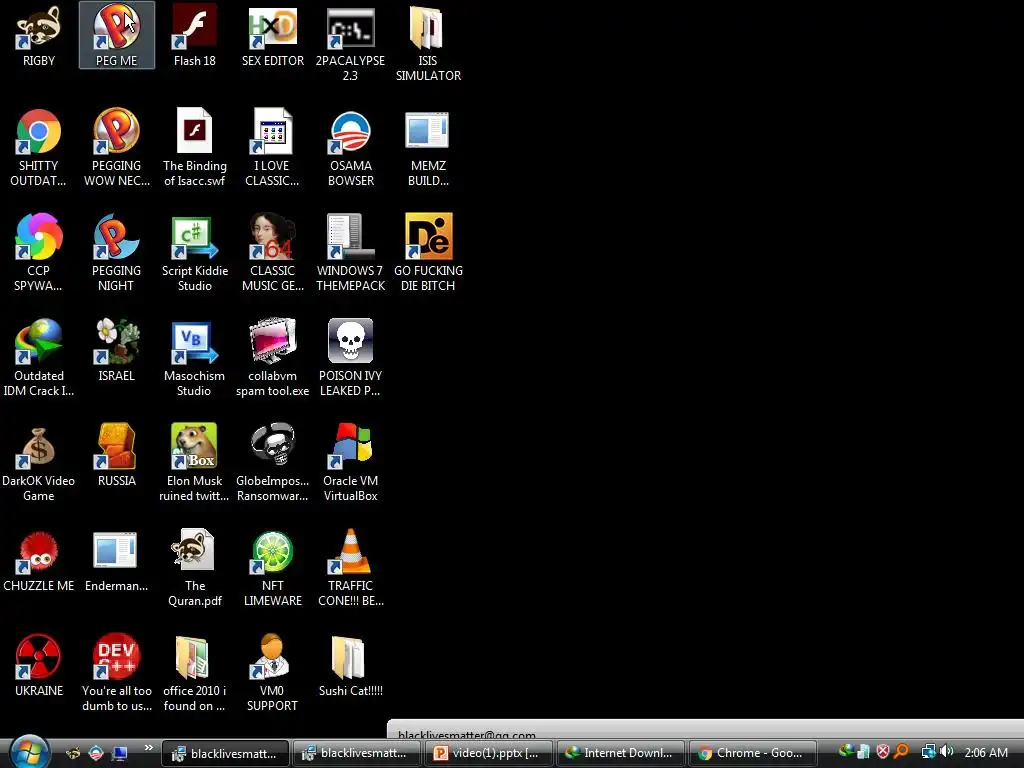Click the red shield security tray icon
The height and width of the screenshot is (768, 1024).
(882, 752)
